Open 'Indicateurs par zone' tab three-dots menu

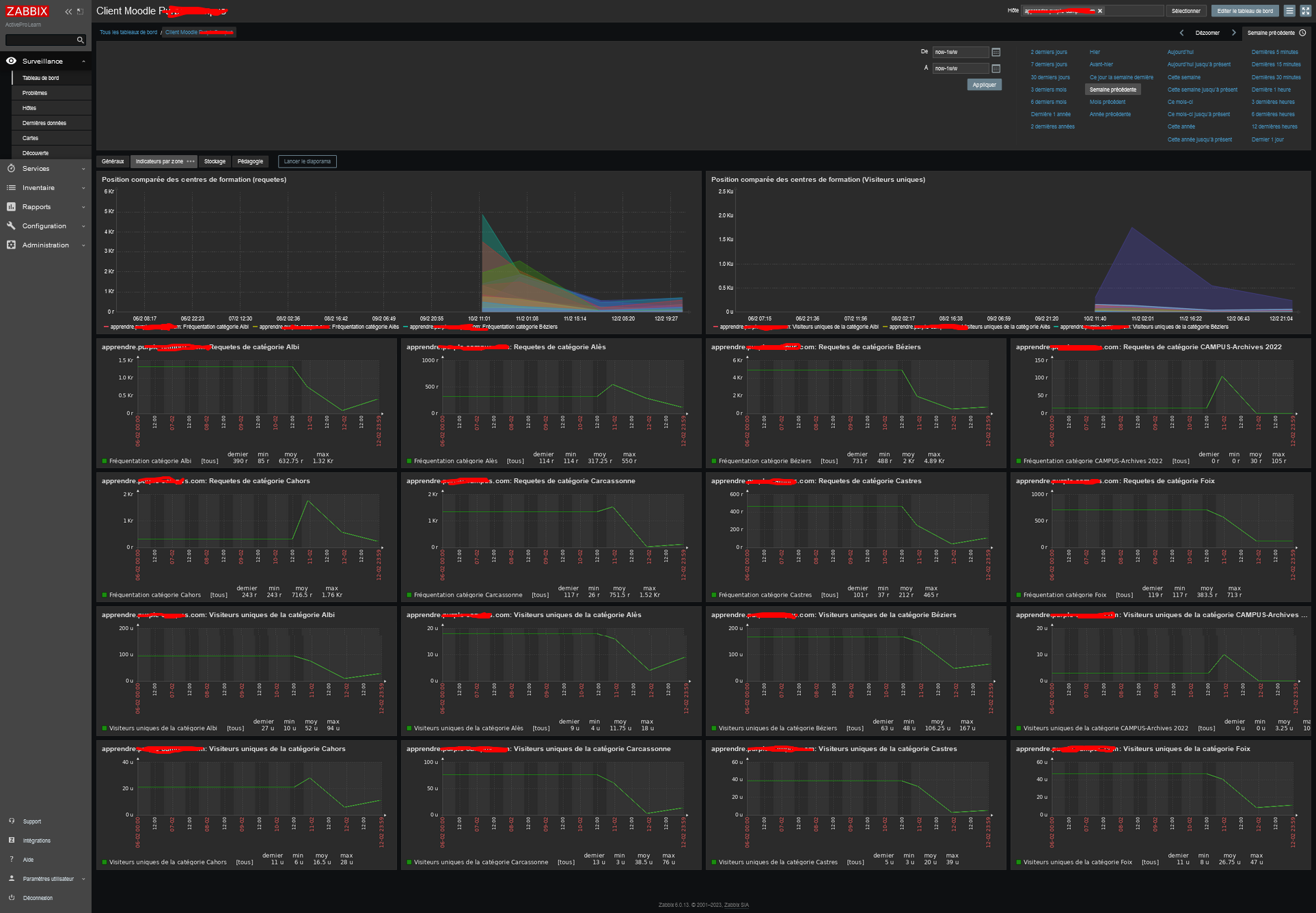[x=191, y=161]
